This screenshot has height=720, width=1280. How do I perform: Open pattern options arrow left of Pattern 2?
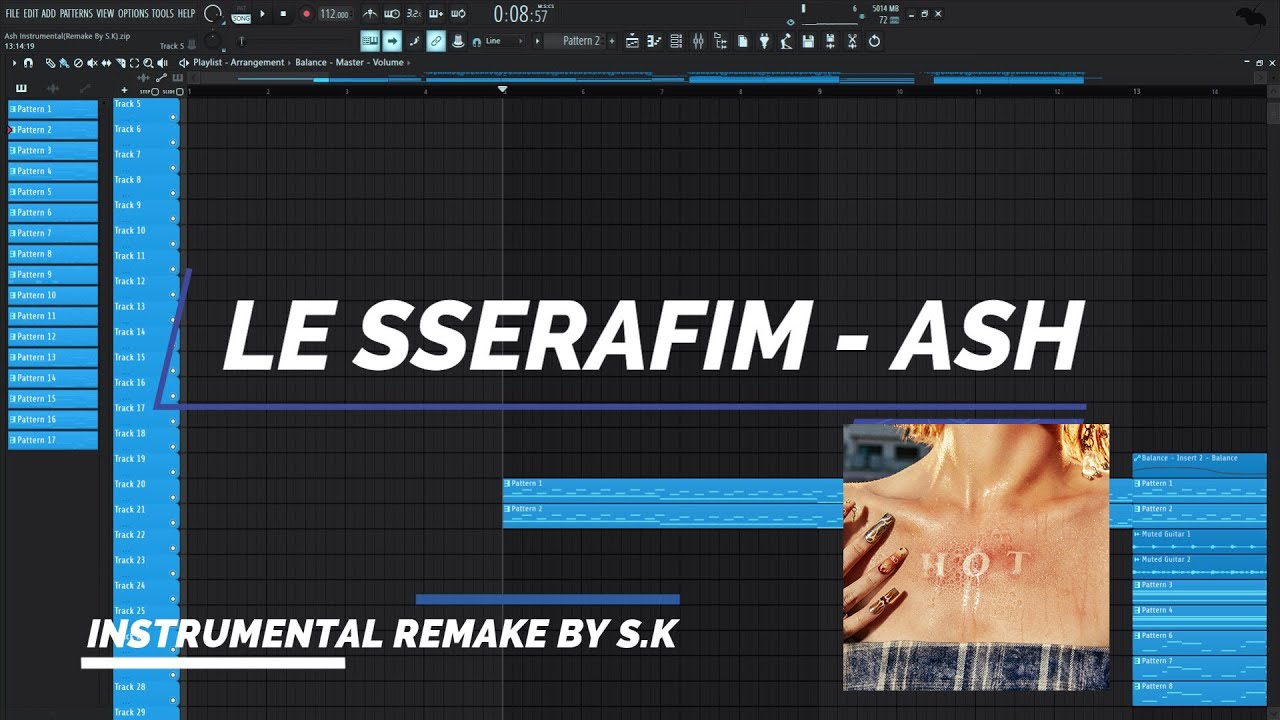(537, 41)
